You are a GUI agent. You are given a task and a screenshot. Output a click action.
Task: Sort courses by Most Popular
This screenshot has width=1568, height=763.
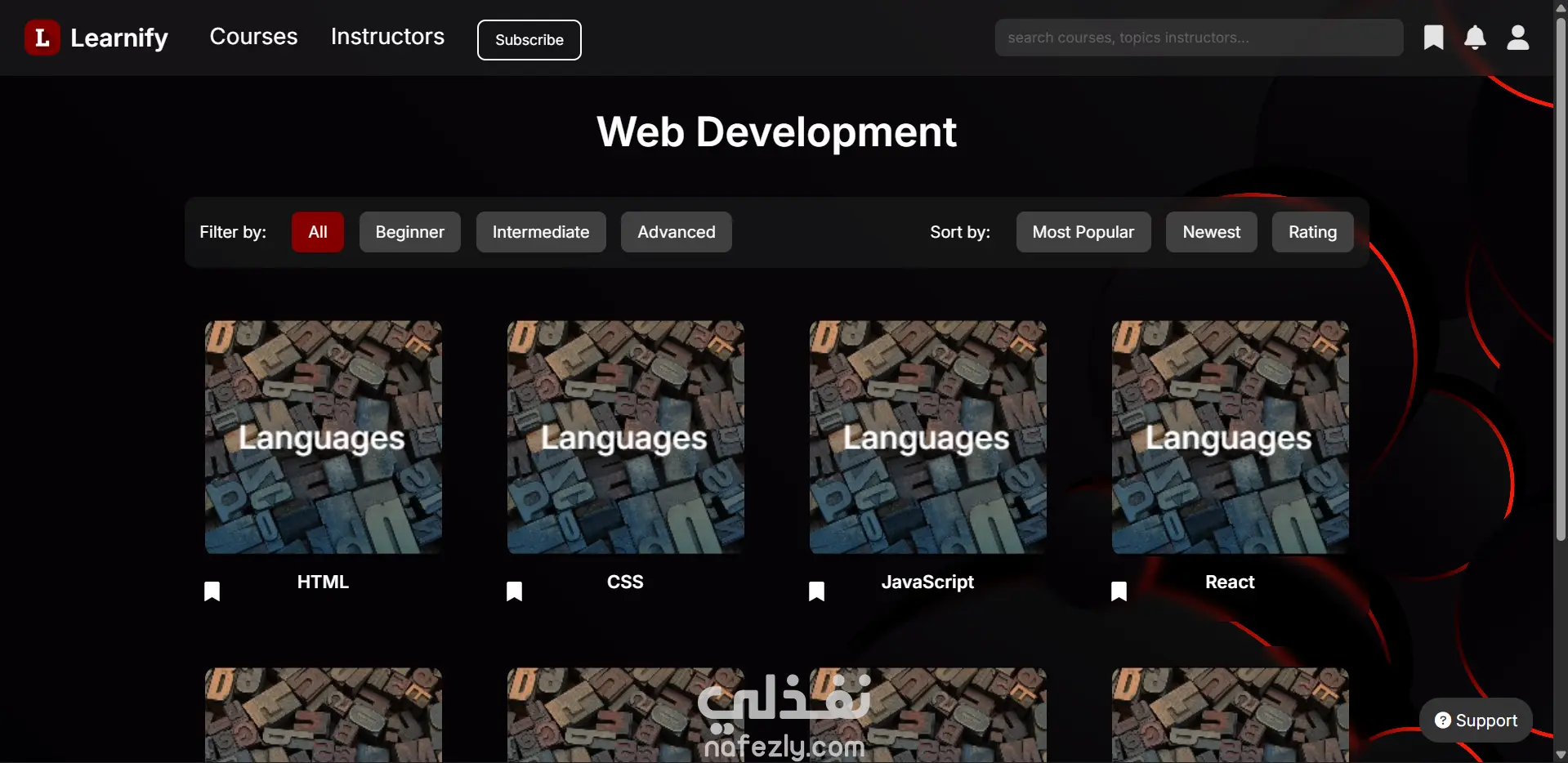(1083, 232)
